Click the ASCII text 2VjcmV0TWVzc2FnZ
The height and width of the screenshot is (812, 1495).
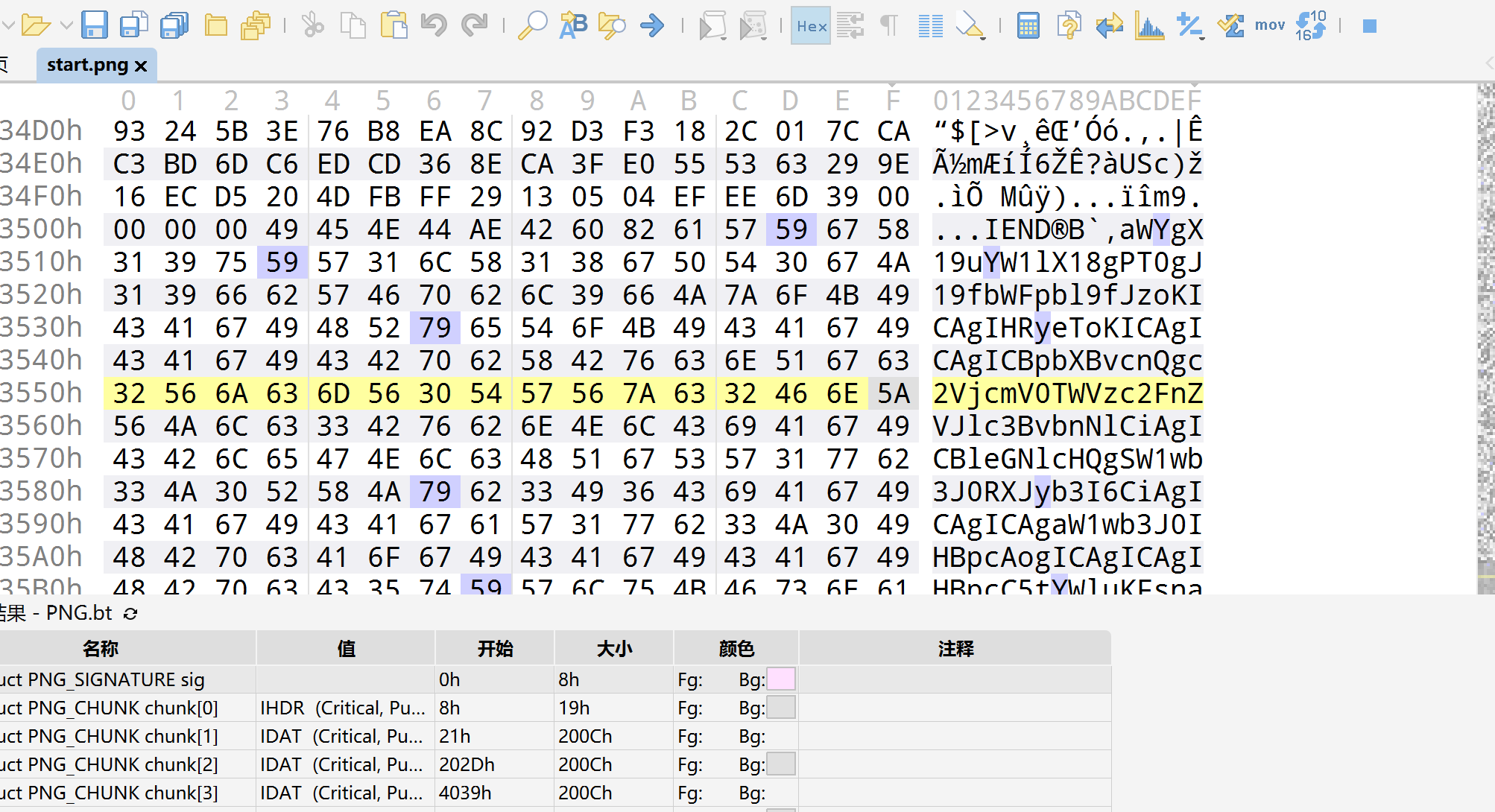[x=1067, y=393]
